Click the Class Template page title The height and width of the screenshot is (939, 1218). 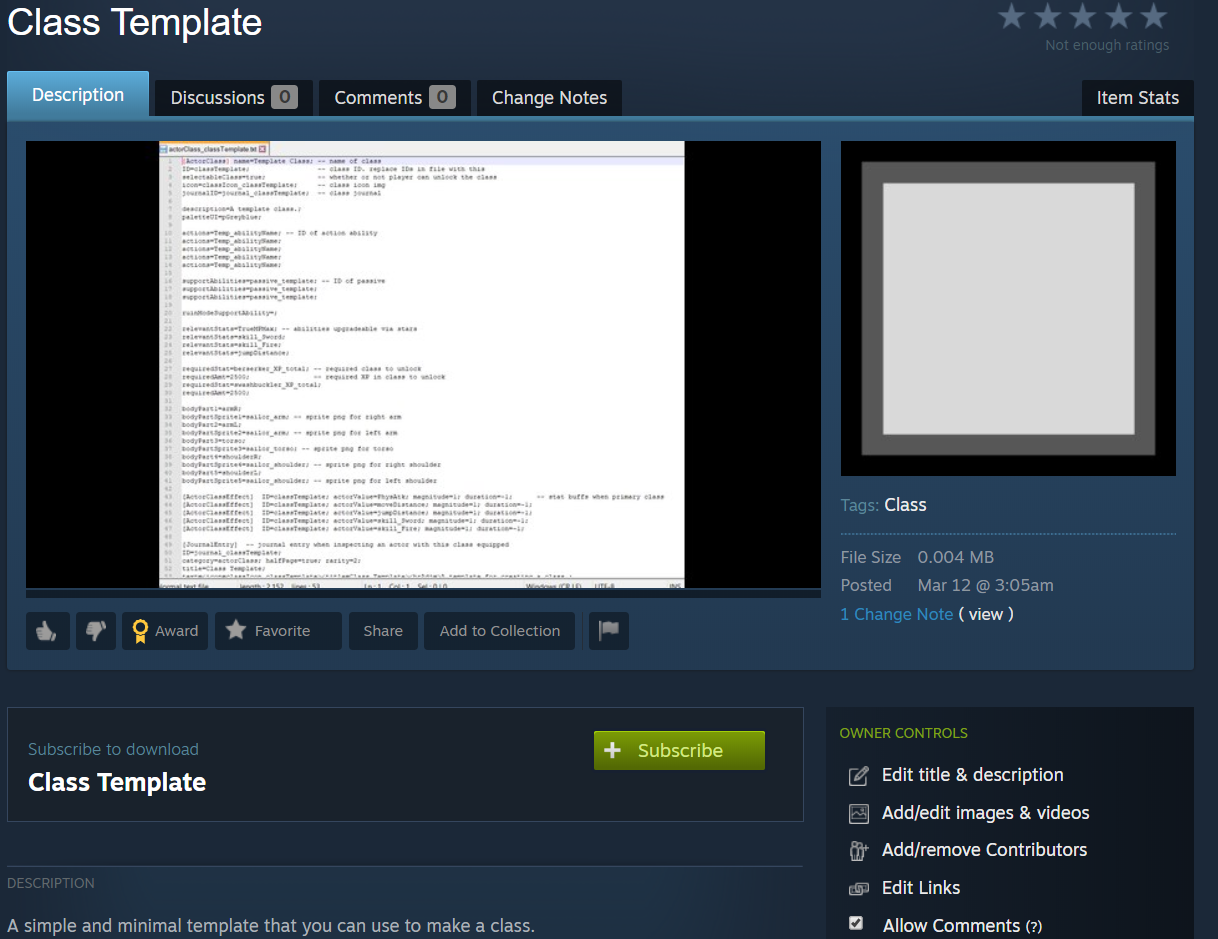pos(135,22)
